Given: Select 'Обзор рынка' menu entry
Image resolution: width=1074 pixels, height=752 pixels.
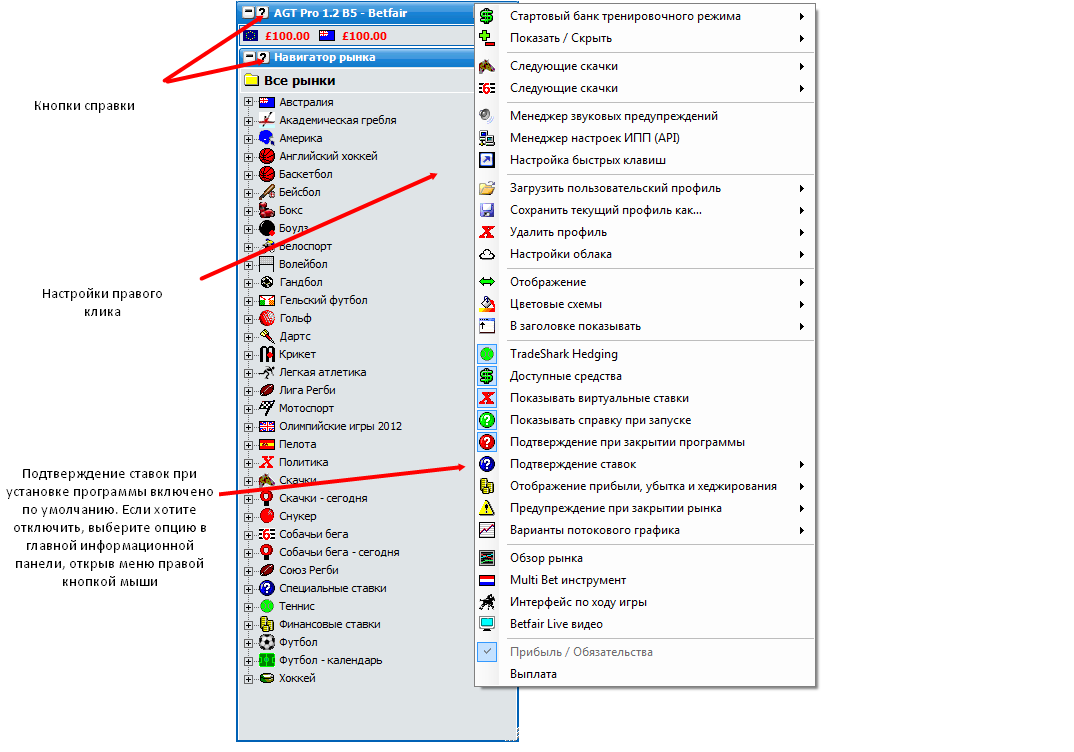Looking at the screenshot, I should tap(546, 558).
